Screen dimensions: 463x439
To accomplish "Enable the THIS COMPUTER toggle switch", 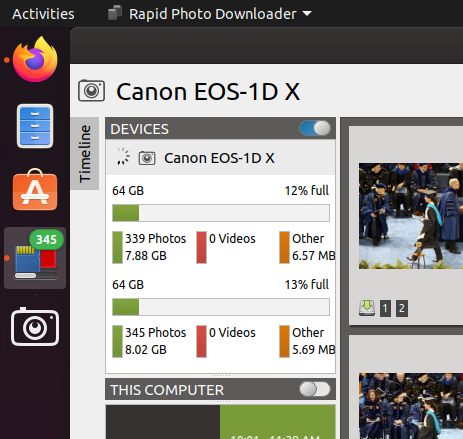I will point(315,389).
